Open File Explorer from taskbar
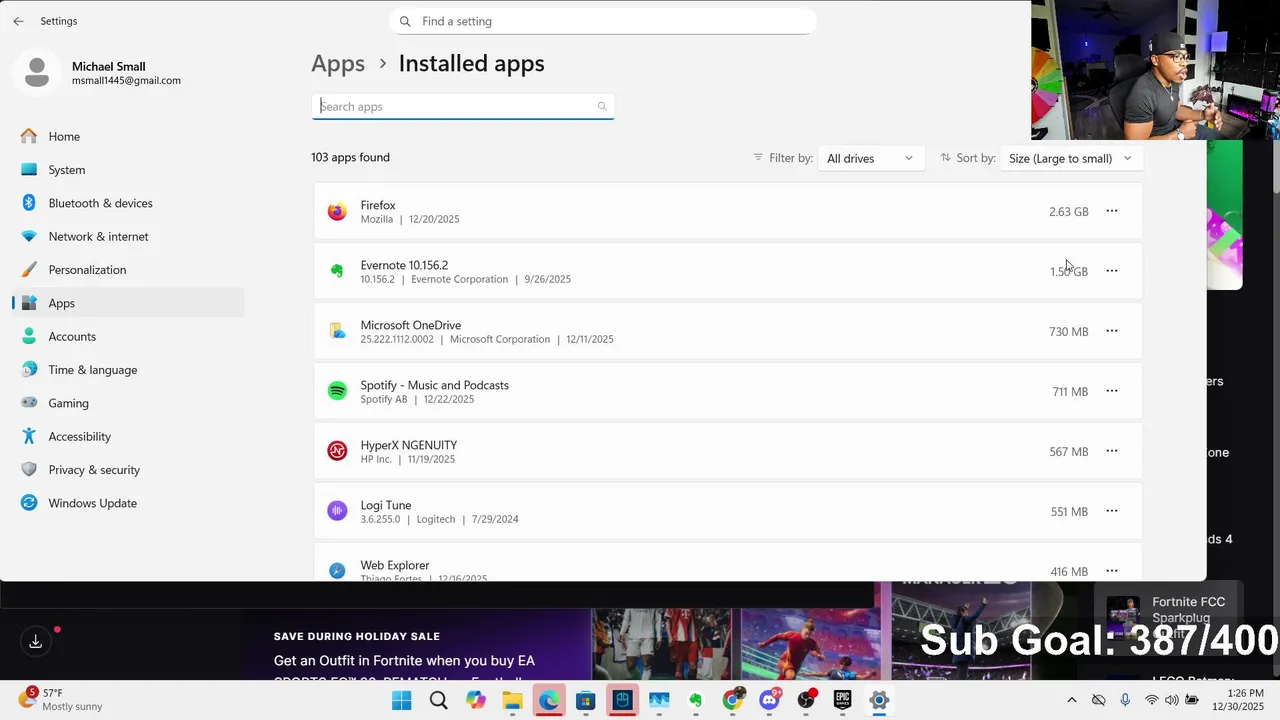Image resolution: width=1280 pixels, height=720 pixels. (512, 700)
